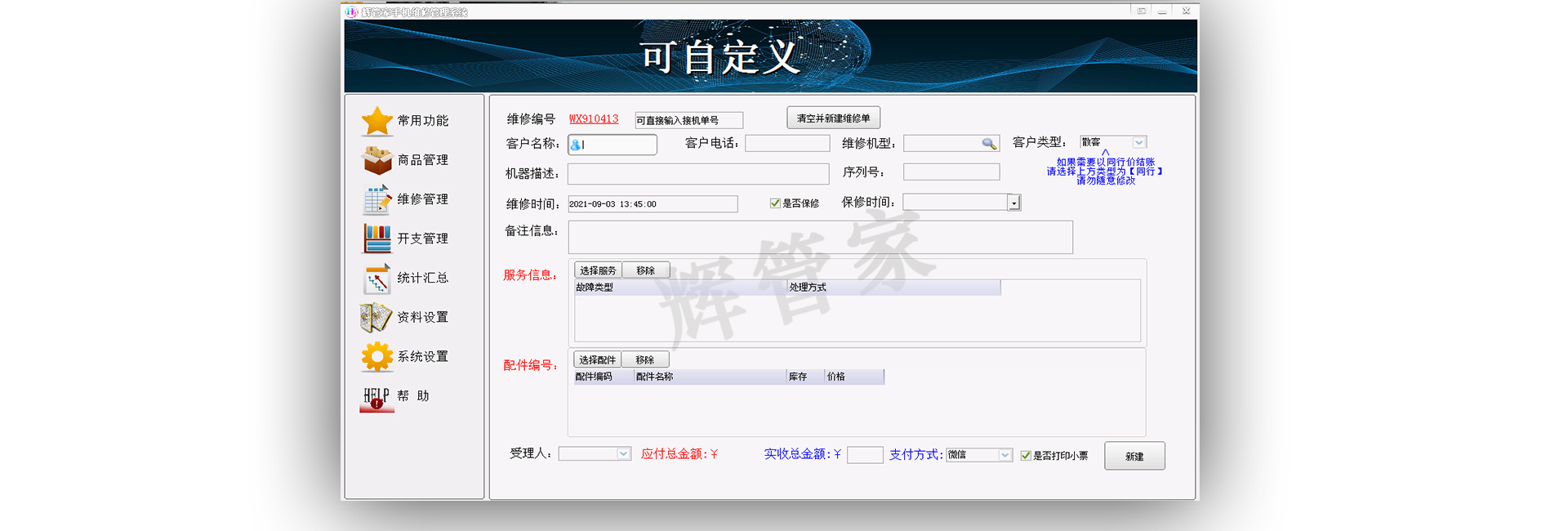Expand the 受理人 dropdown

pos(623,454)
